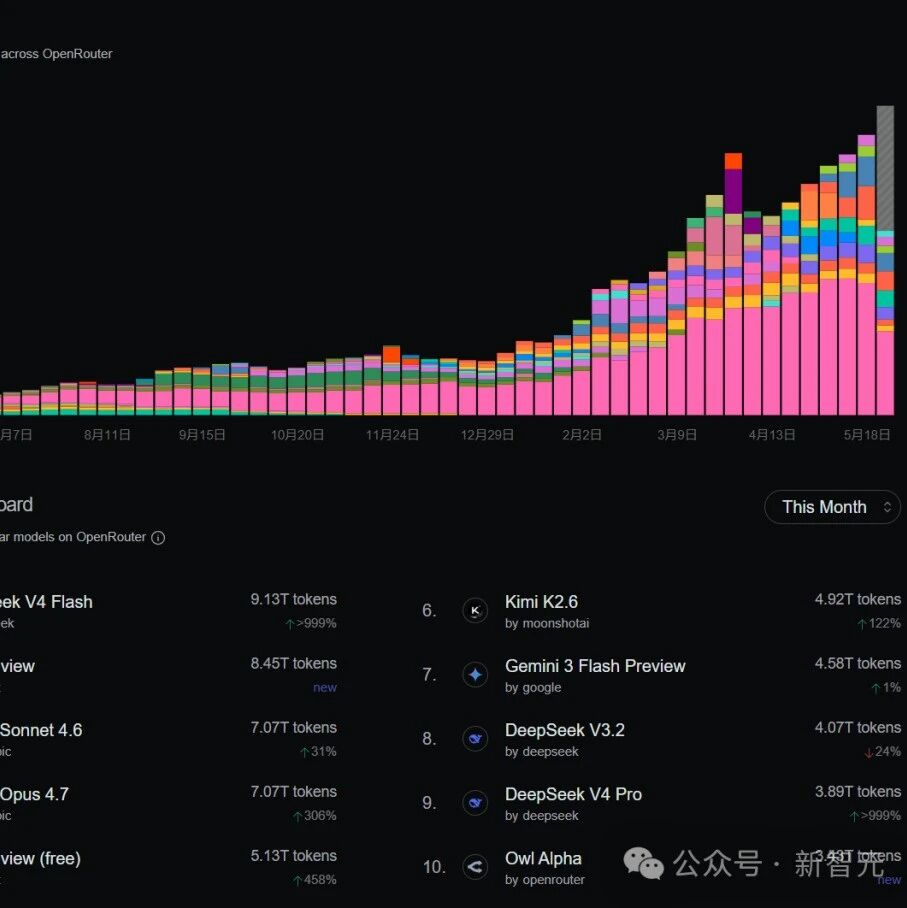Click the 3月9日 axis date label

[x=676, y=435]
